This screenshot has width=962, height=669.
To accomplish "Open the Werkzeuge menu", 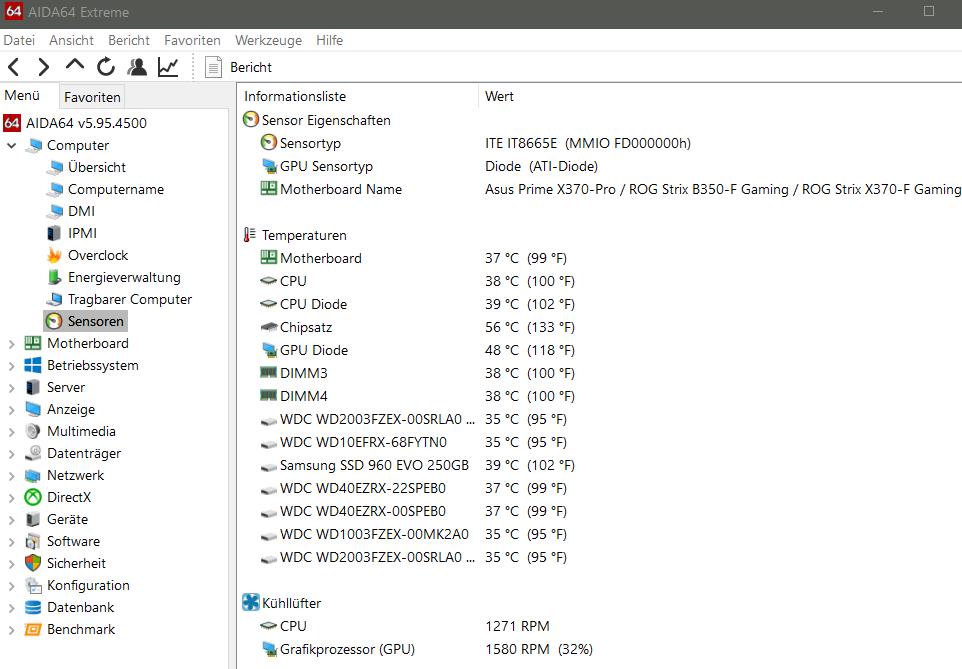I will (268, 41).
